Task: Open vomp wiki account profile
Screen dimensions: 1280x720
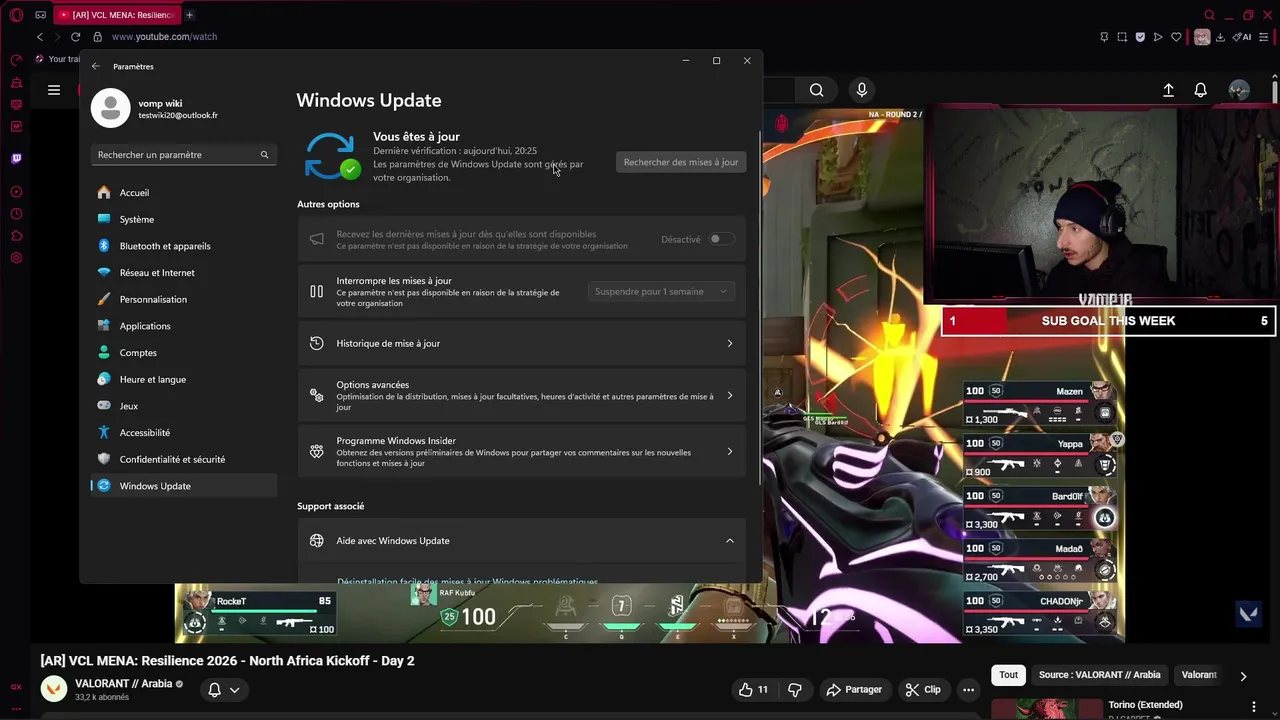Action: [155, 108]
